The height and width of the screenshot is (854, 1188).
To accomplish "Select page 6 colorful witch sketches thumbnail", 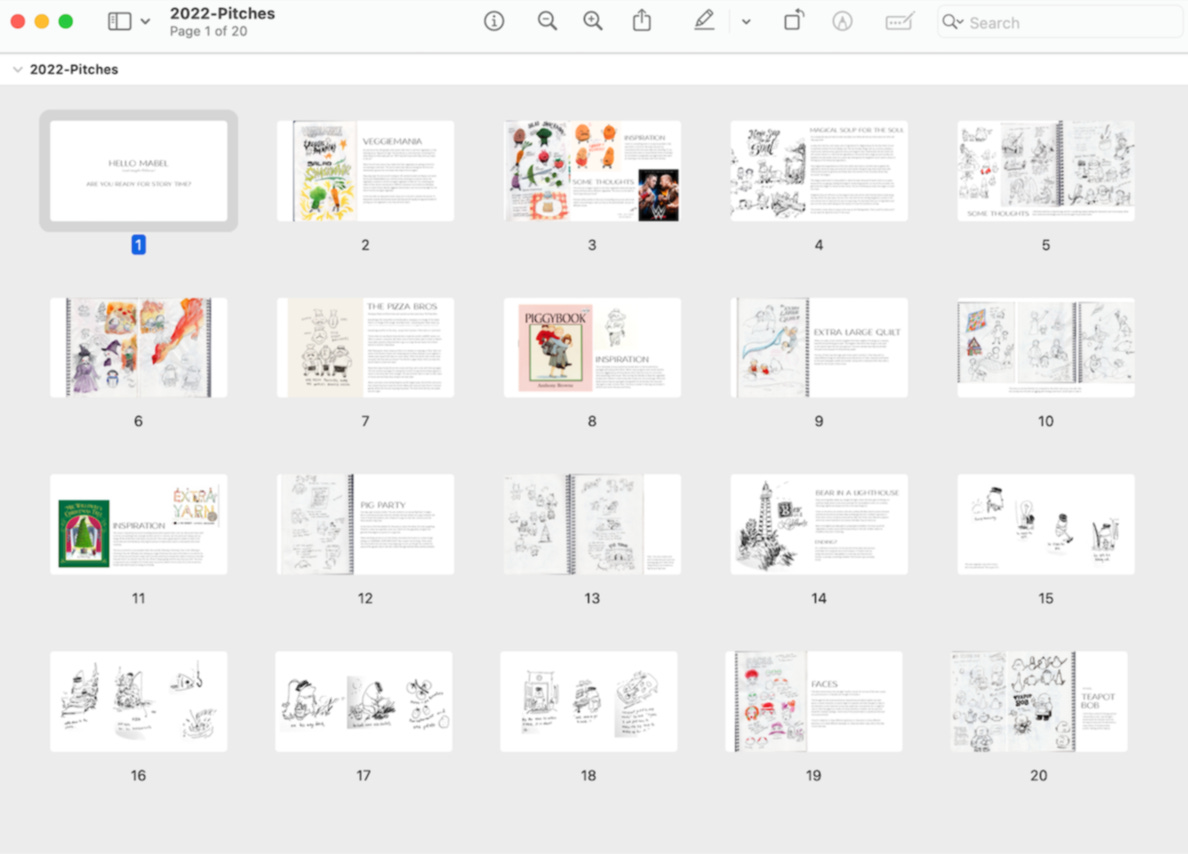I will coord(139,347).
